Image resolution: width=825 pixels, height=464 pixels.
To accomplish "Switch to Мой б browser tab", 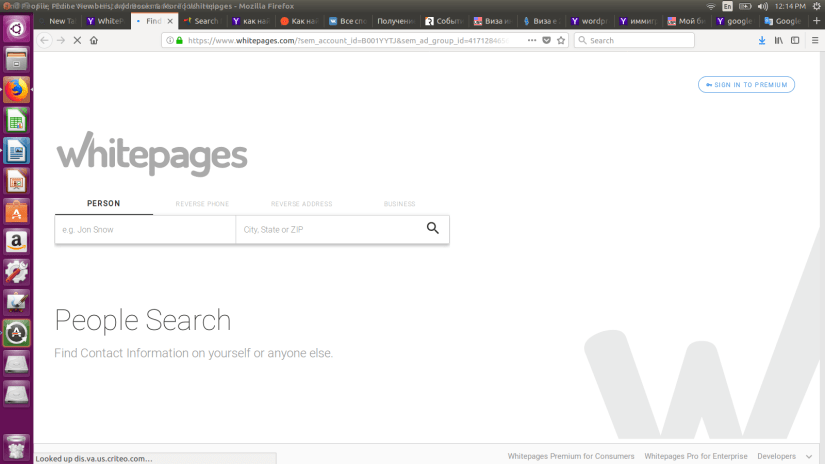I will (x=686, y=21).
